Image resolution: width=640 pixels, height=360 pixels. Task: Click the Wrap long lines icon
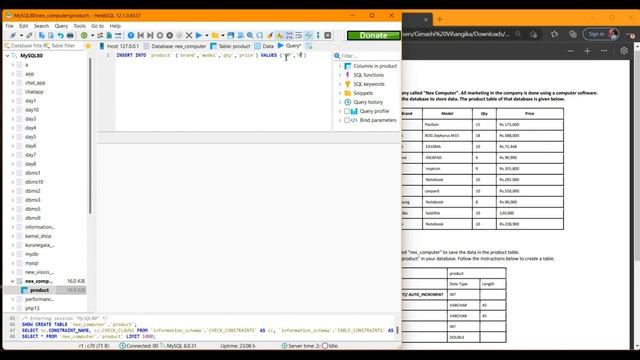[299, 36]
